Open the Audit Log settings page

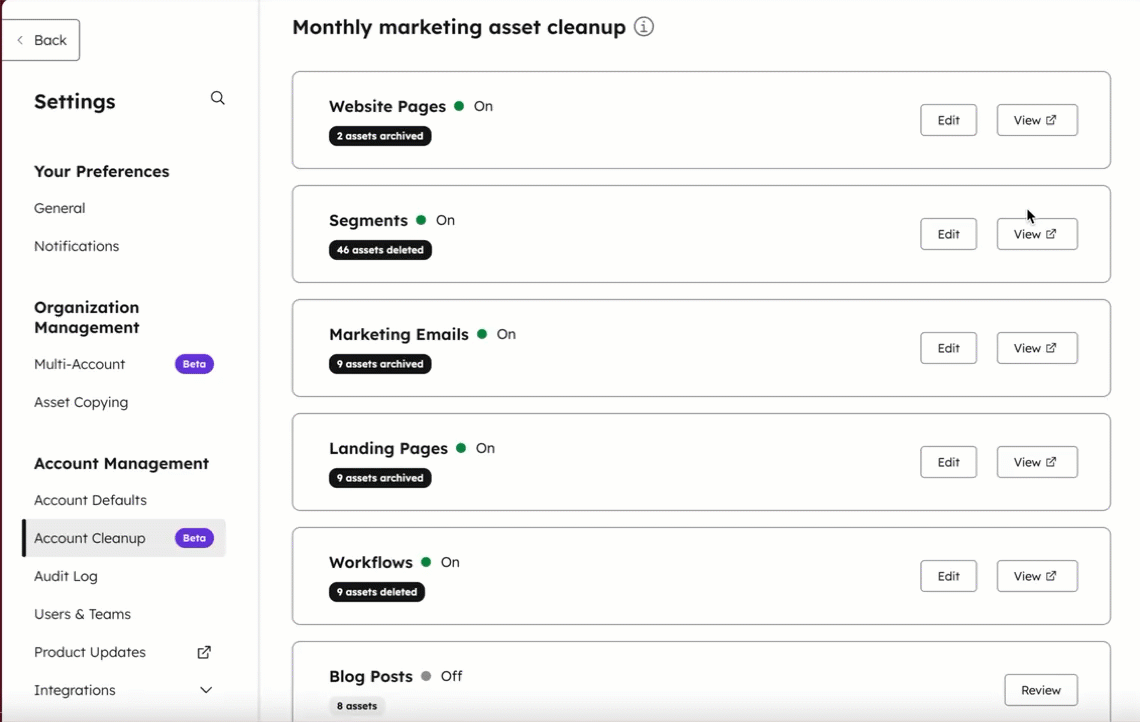(66, 576)
